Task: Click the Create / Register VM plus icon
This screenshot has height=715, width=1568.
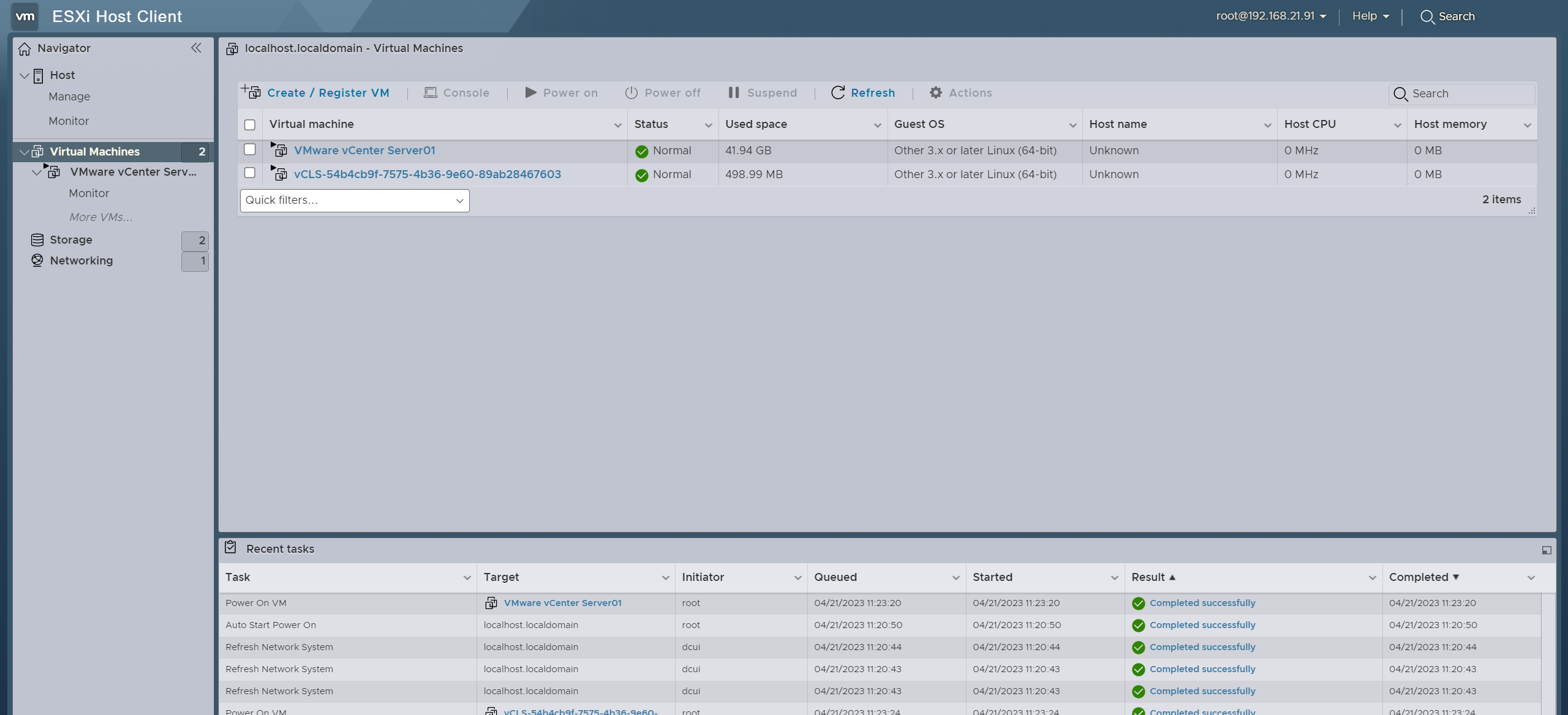Action: 251,92
